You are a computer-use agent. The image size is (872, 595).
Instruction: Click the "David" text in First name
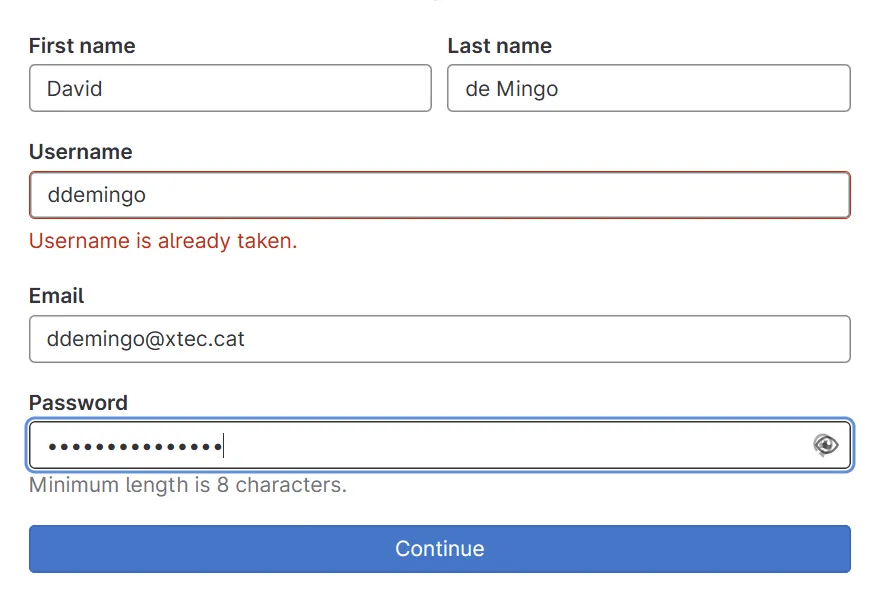pos(75,89)
